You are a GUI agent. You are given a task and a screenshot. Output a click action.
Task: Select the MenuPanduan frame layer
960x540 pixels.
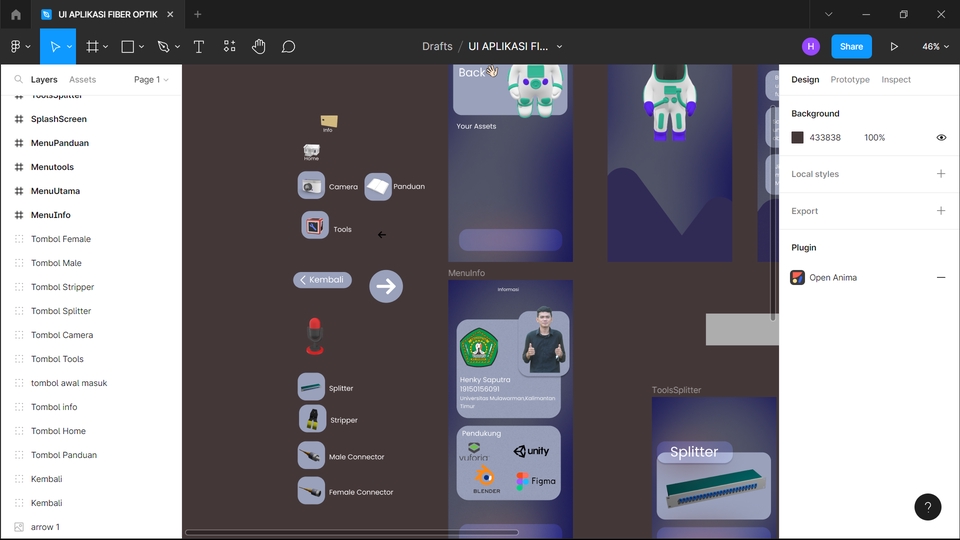(x=60, y=143)
